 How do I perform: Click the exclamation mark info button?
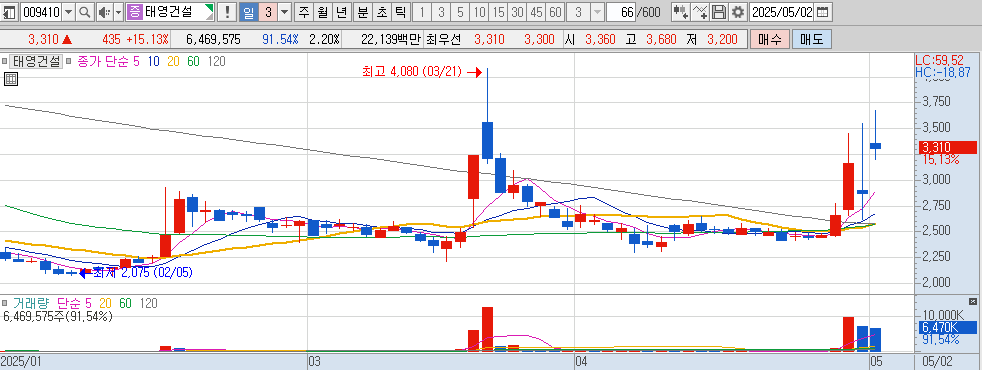tap(227, 11)
